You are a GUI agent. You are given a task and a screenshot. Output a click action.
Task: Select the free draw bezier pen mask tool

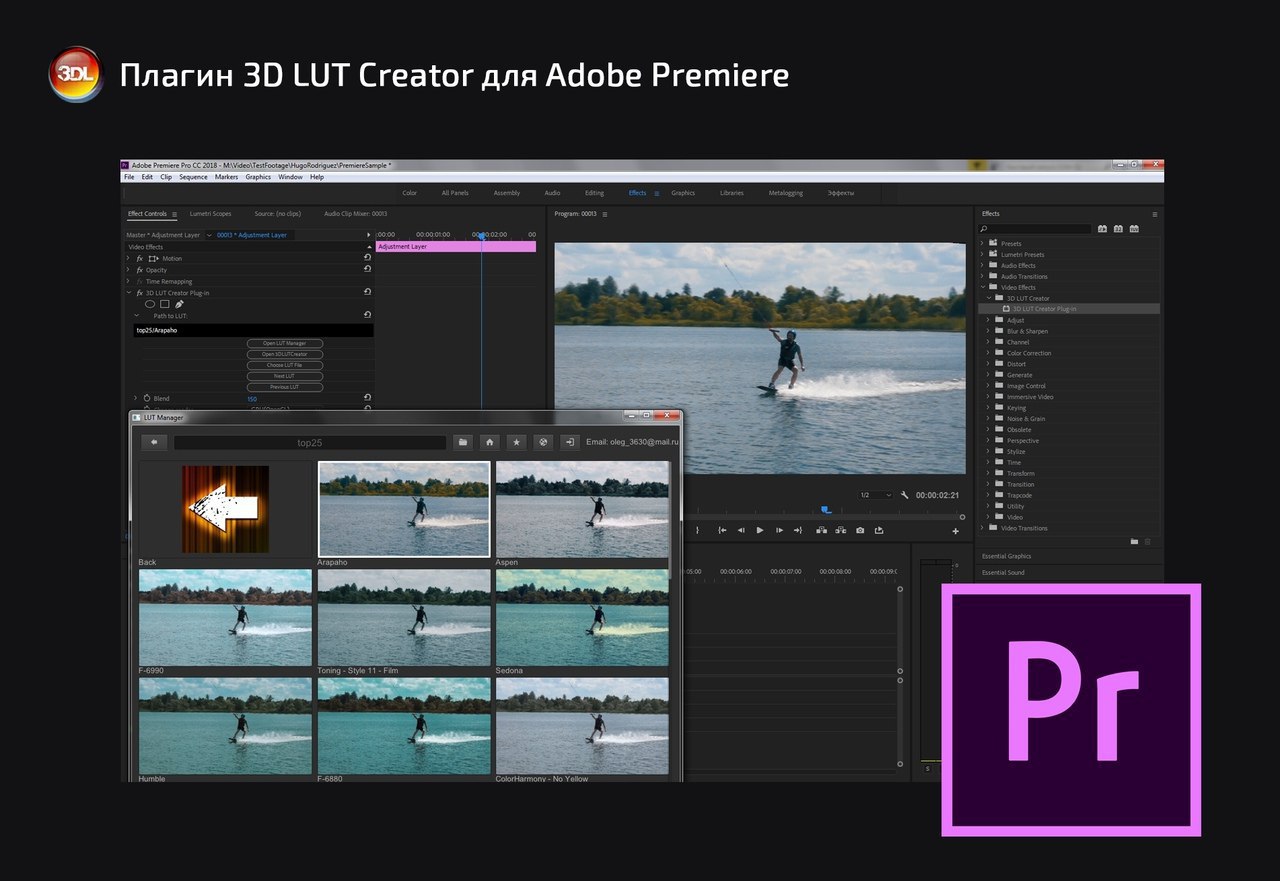coord(179,304)
